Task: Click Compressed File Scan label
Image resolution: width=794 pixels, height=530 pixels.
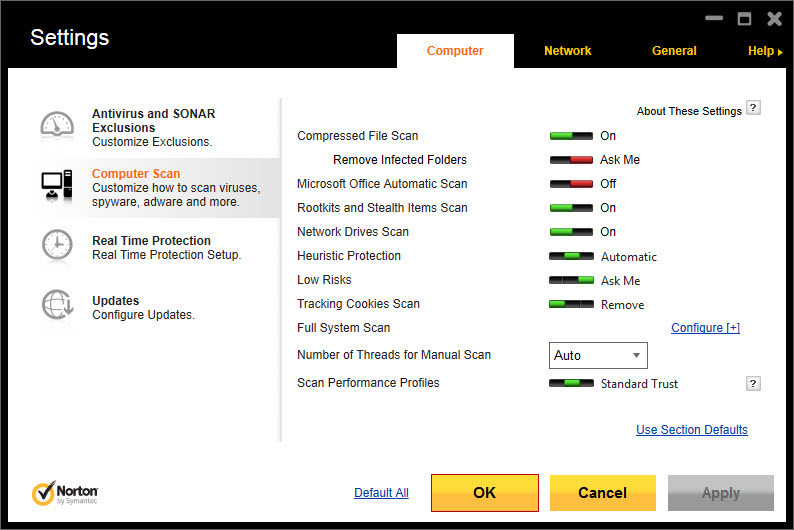Action: pyautogui.click(x=358, y=136)
